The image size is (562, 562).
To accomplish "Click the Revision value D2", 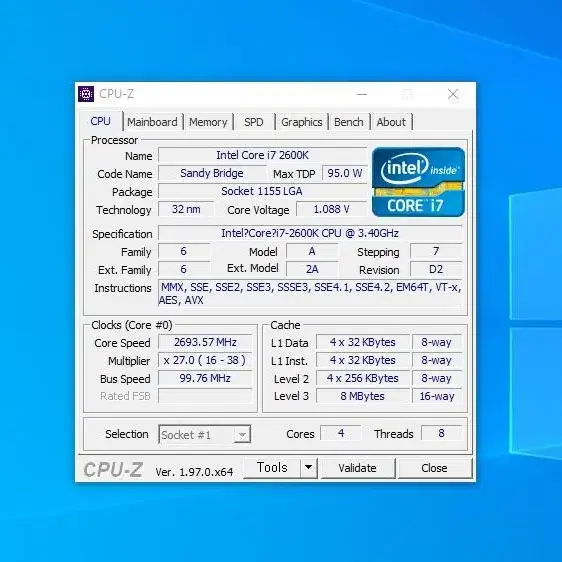I will (x=436, y=269).
